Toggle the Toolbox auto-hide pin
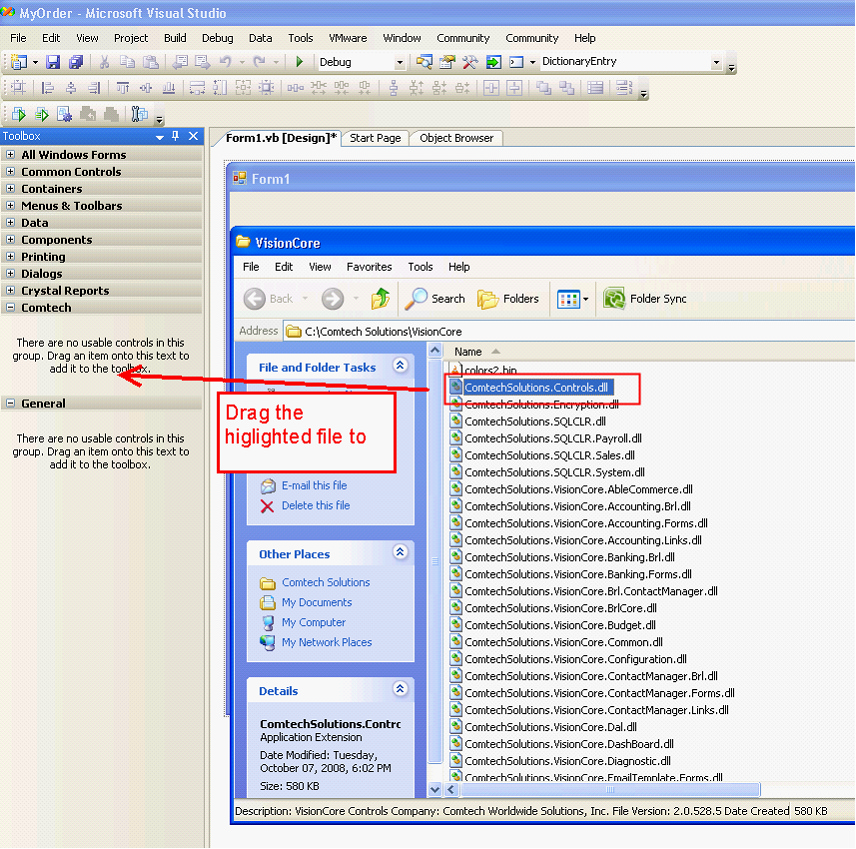 coord(175,136)
